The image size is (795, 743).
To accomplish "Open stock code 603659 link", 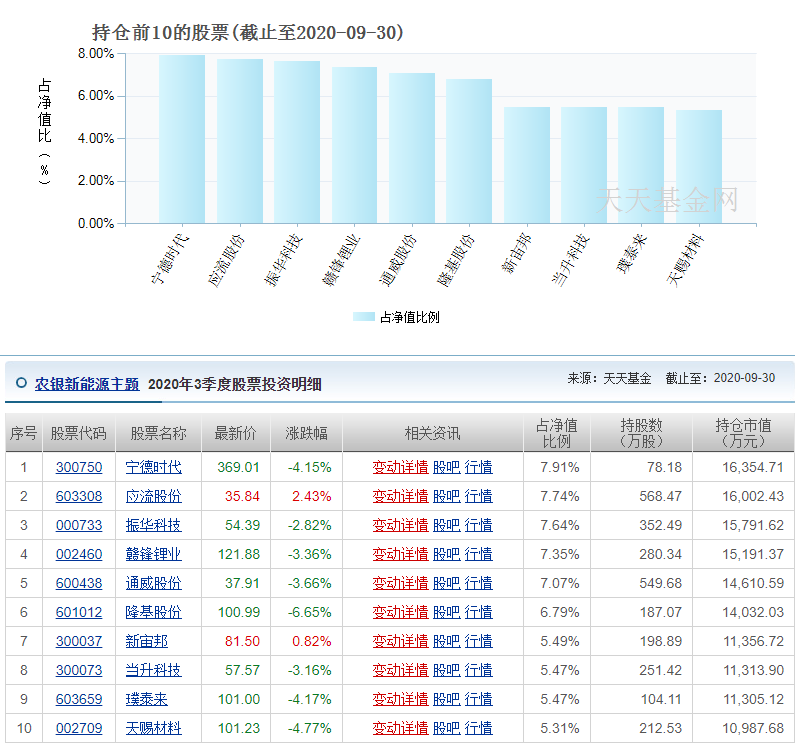I will [x=79, y=699].
